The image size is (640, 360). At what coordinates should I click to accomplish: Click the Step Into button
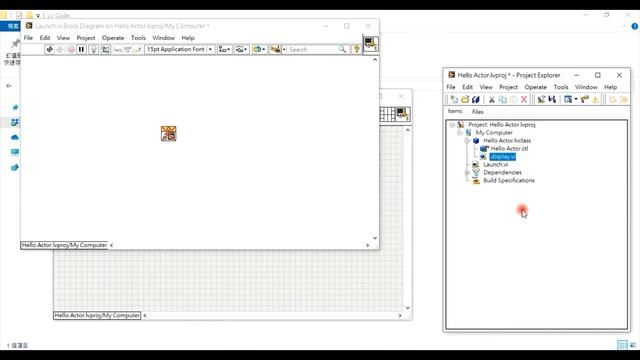118,49
